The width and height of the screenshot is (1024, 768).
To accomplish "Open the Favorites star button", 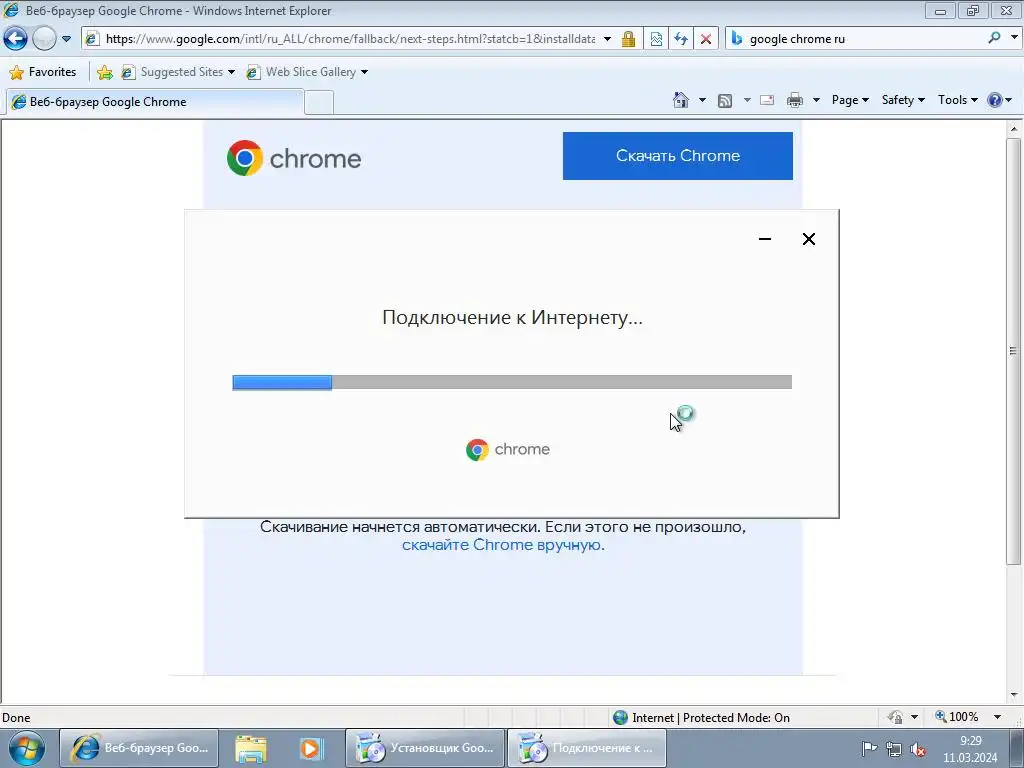I will 43,72.
